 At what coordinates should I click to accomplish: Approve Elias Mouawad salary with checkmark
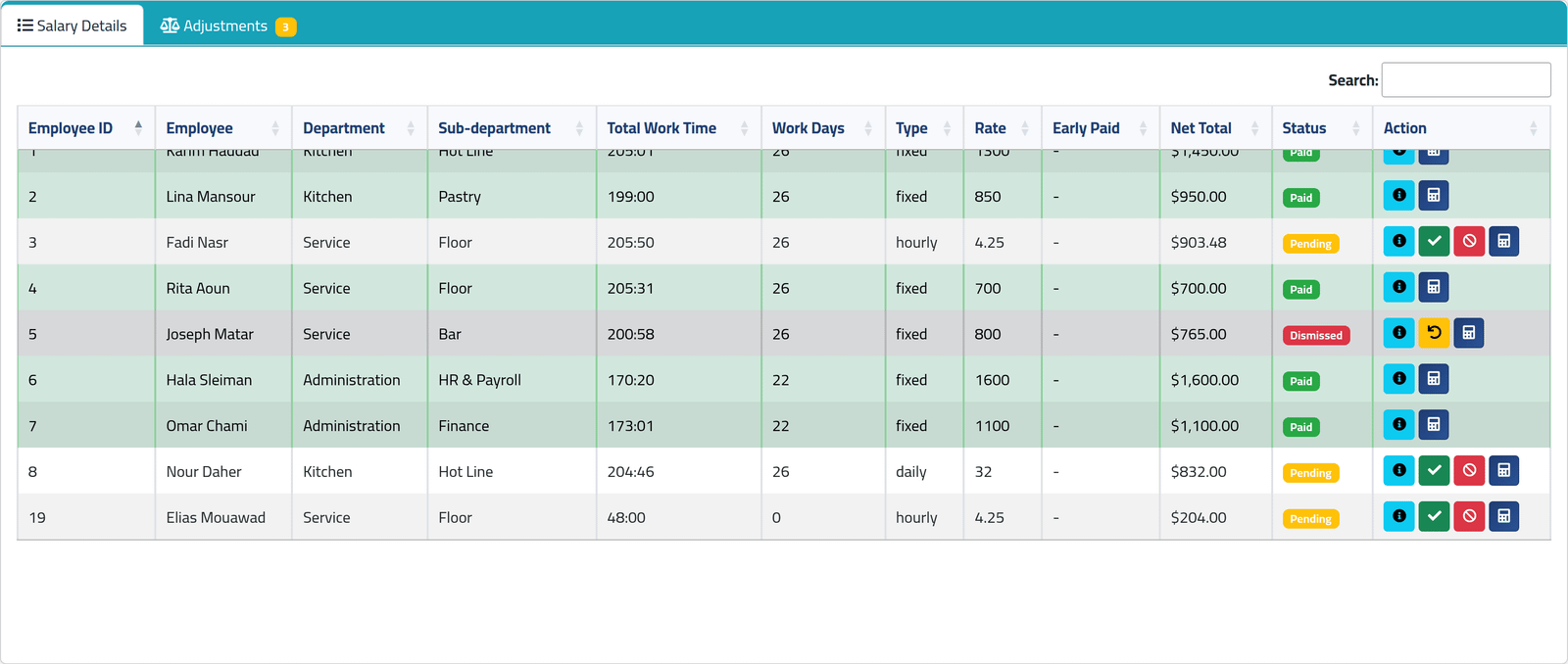[x=1434, y=516]
